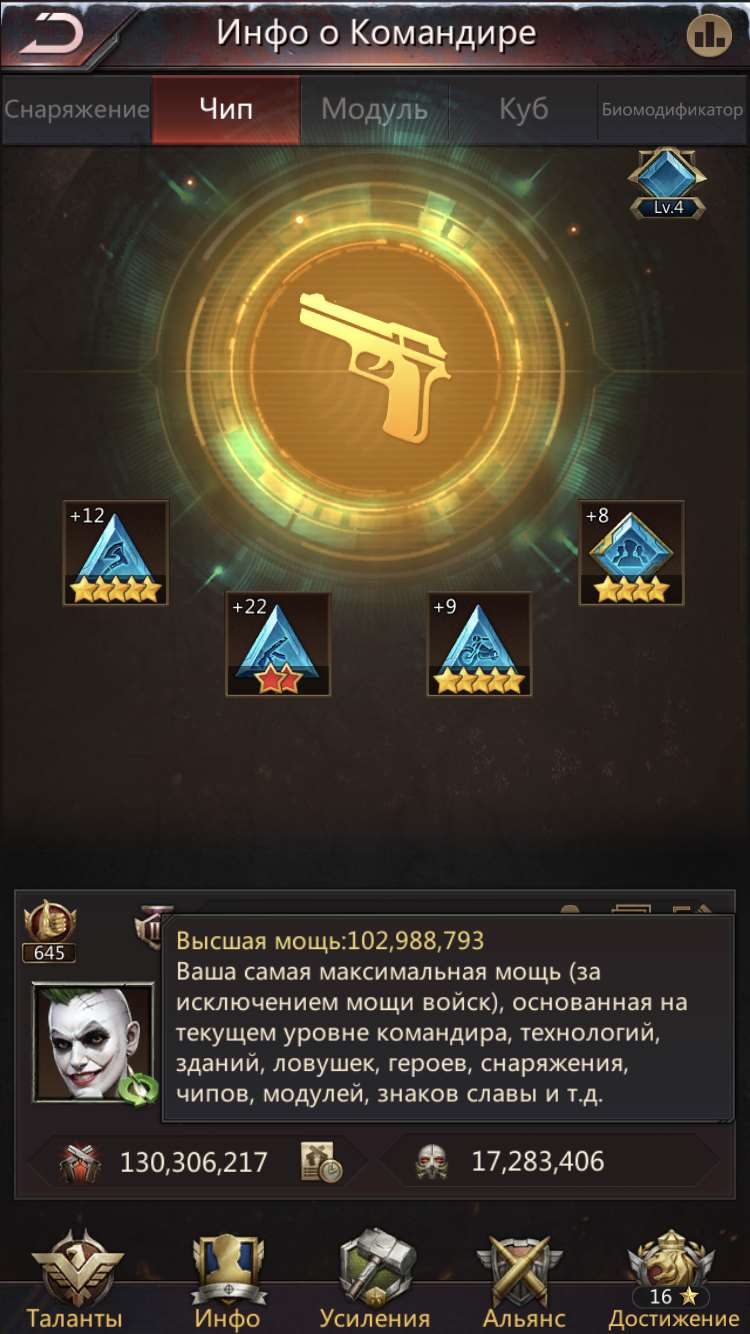
Task: Tap the 645 thumbs-up likes badge
Action: point(50,932)
